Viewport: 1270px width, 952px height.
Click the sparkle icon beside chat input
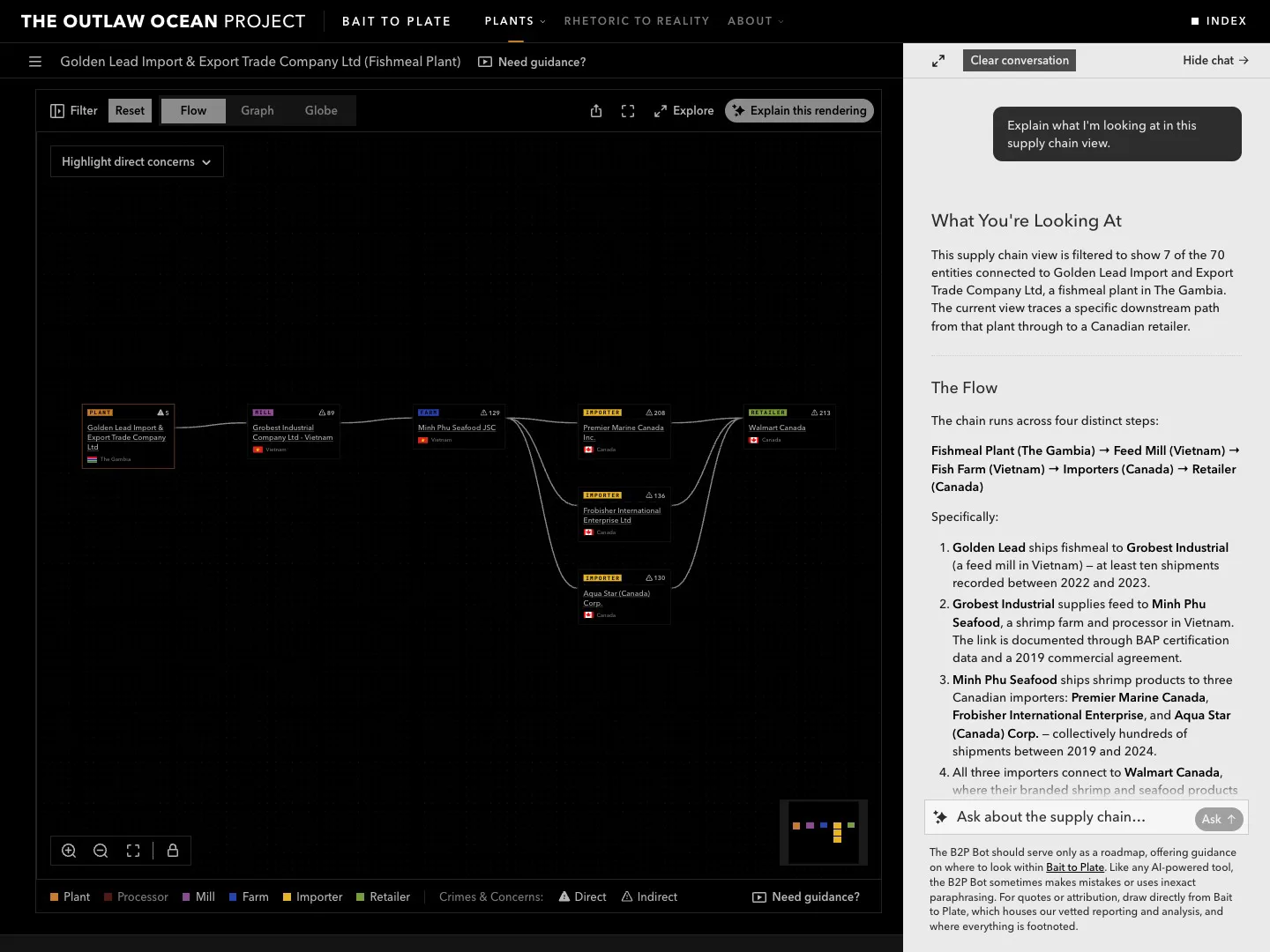pos(940,817)
